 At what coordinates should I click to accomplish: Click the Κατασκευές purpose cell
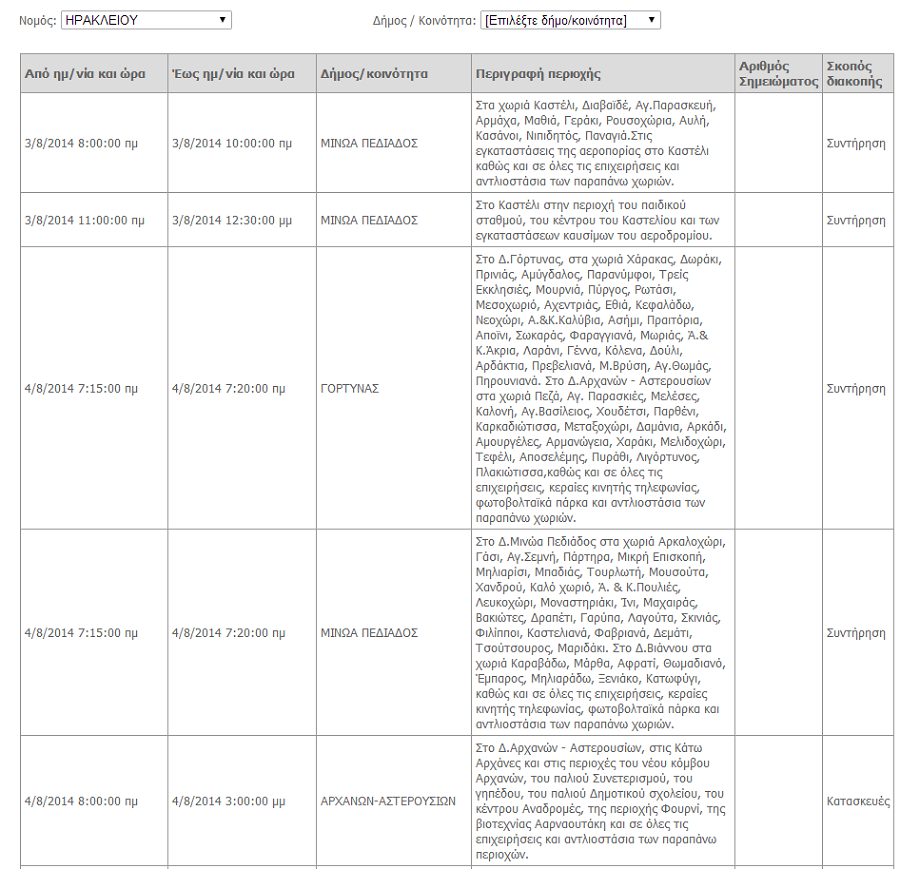point(857,801)
